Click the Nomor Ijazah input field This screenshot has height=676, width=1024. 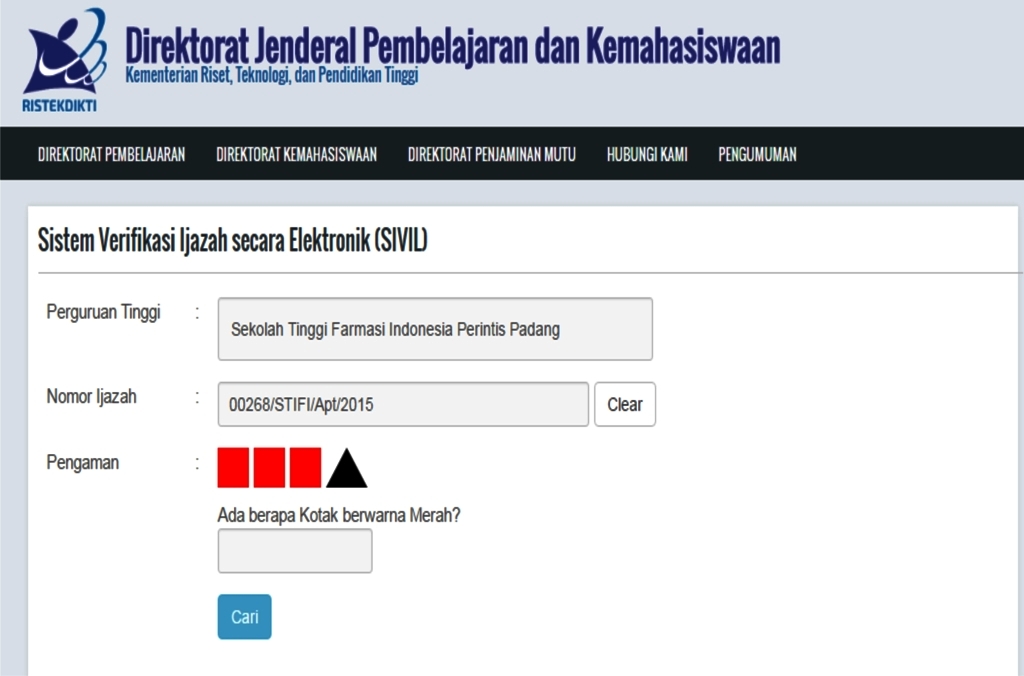[403, 404]
